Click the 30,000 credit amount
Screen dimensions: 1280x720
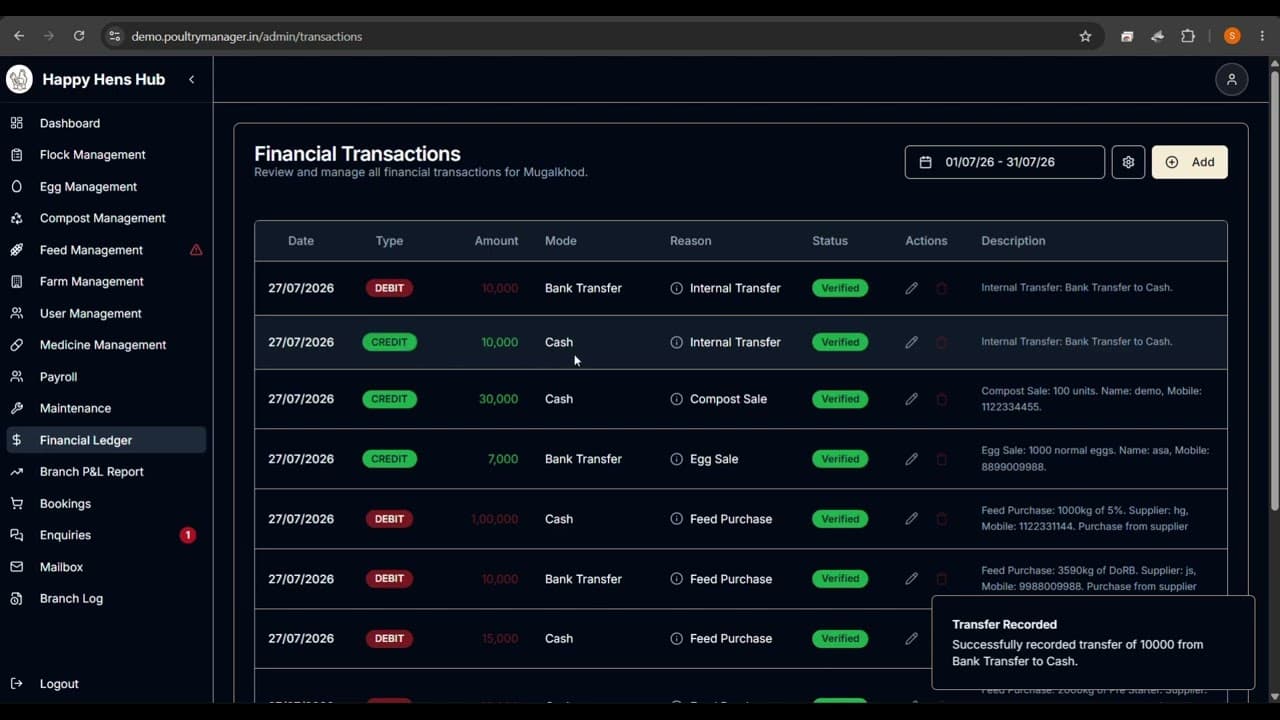[x=498, y=399]
